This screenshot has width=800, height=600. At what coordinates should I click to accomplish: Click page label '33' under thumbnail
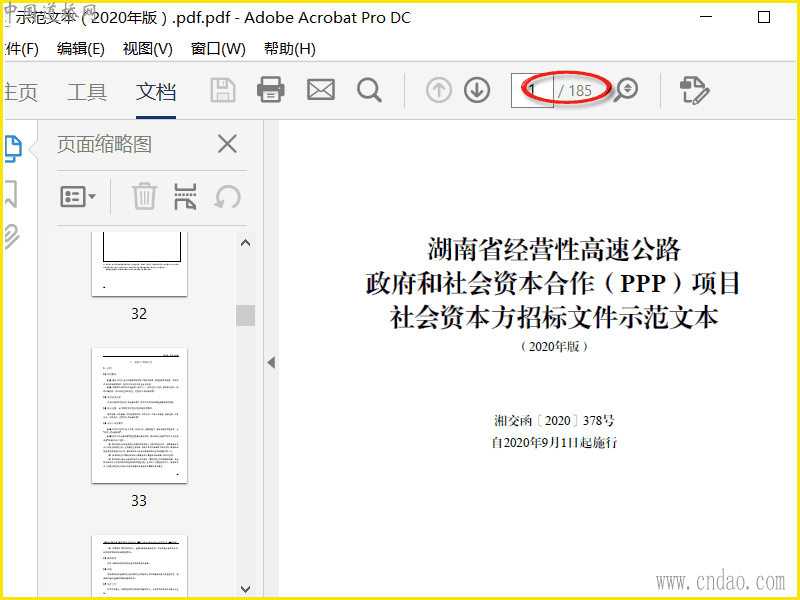(139, 501)
